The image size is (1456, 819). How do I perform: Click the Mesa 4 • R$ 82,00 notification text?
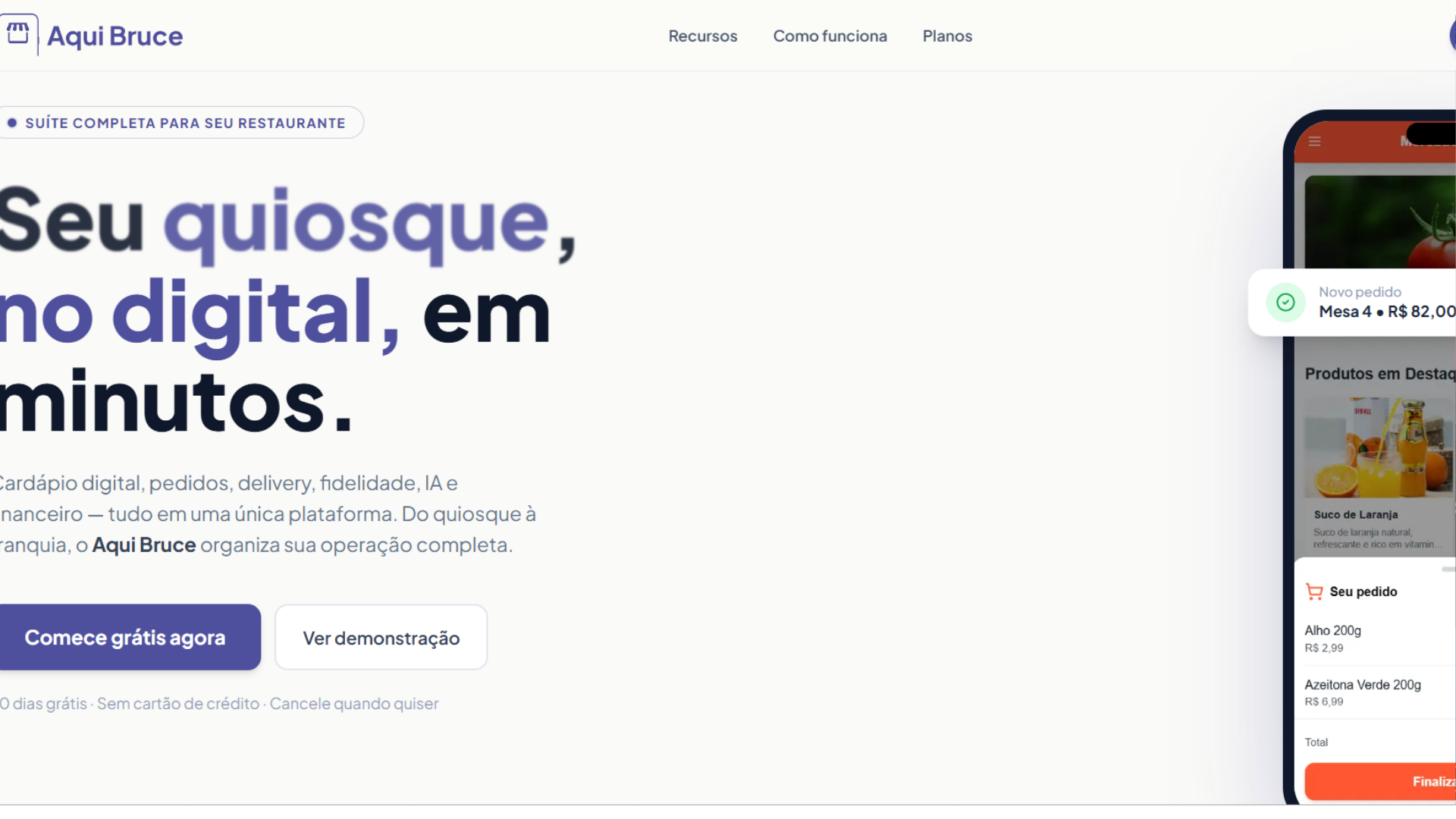(x=1387, y=312)
